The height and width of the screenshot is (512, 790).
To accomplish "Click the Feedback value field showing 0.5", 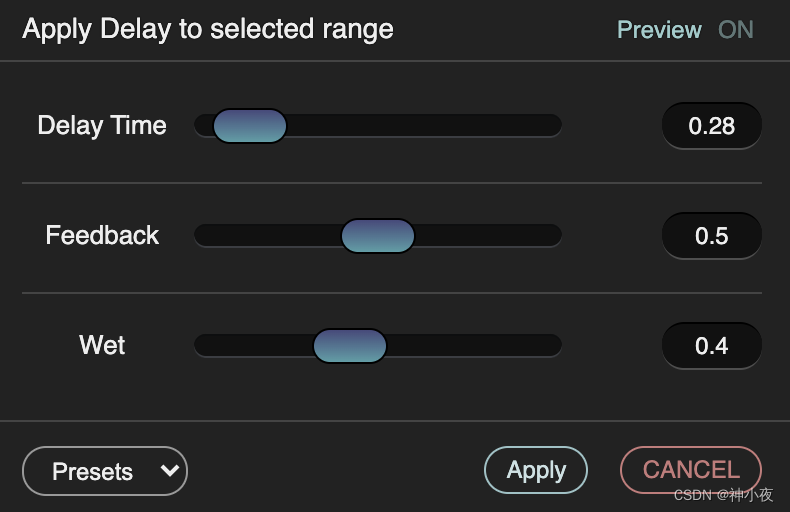I will click(x=712, y=236).
